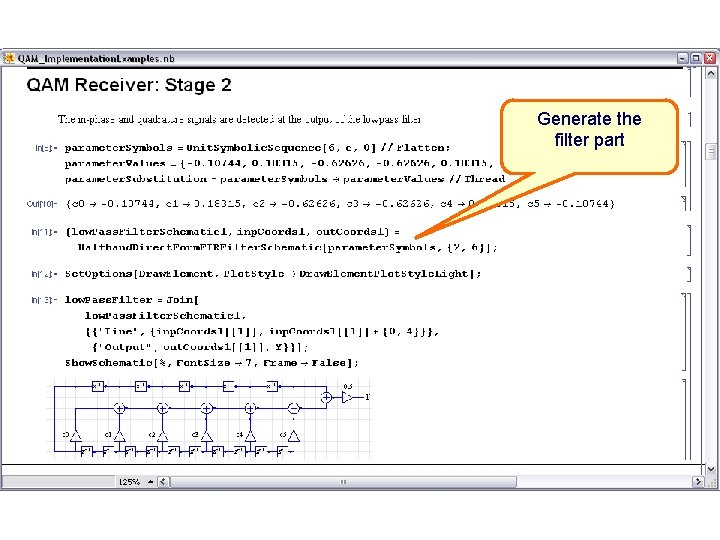The width and height of the screenshot is (720, 540).
Task: Click the {"Output", outCoords1 code line
Action: tap(200, 347)
